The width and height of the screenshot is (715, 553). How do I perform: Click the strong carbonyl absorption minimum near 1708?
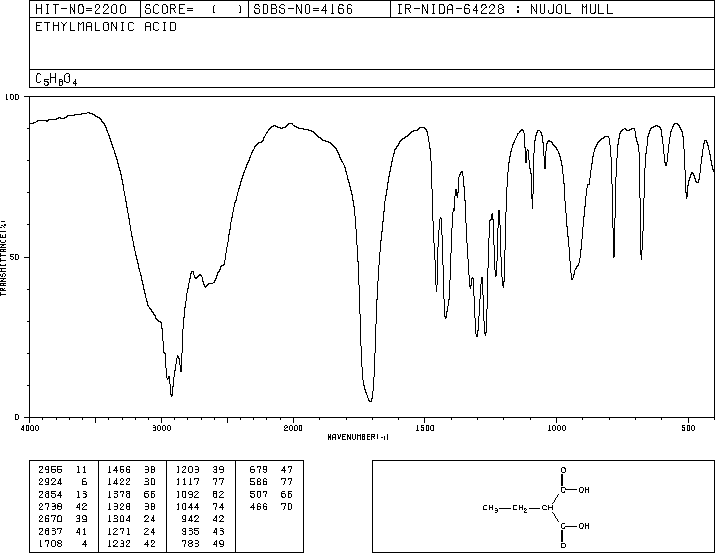(x=370, y=400)
